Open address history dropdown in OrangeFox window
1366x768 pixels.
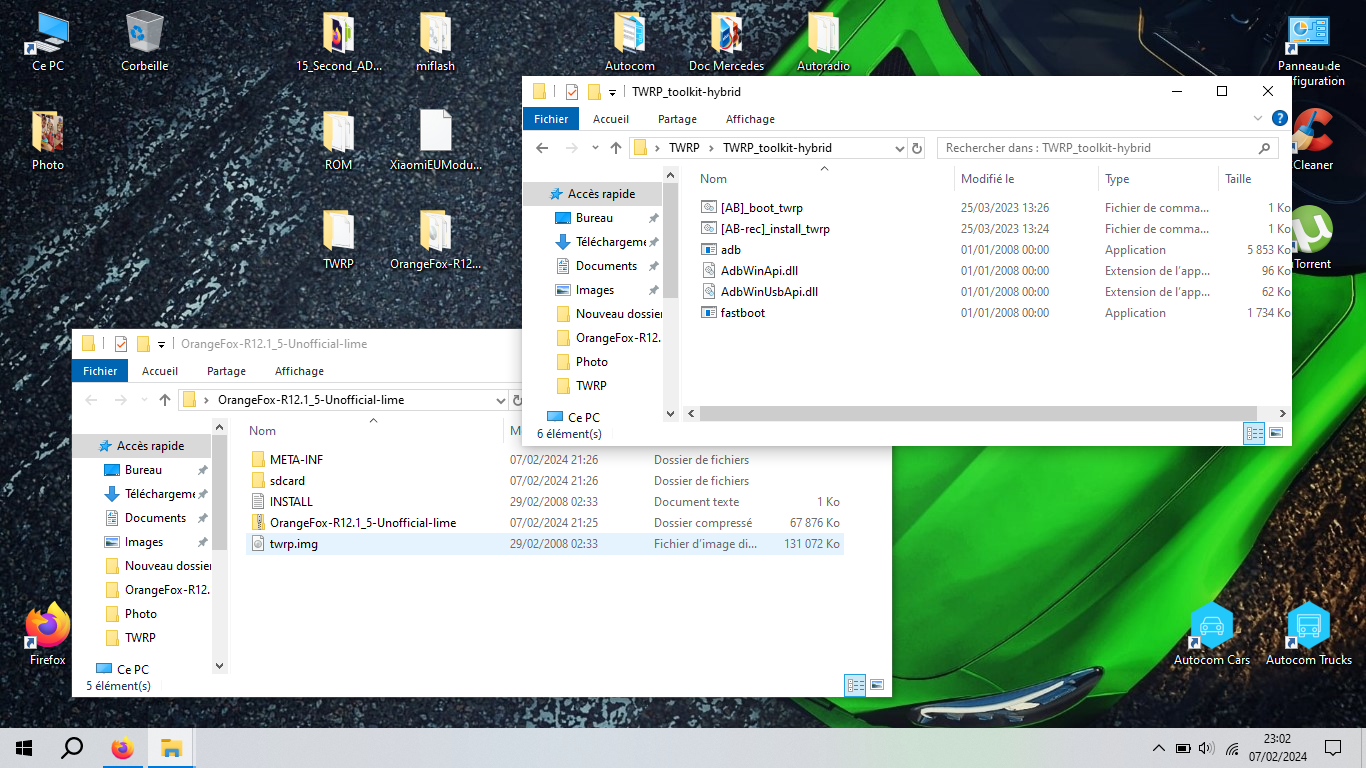click(x=501, y=400)
